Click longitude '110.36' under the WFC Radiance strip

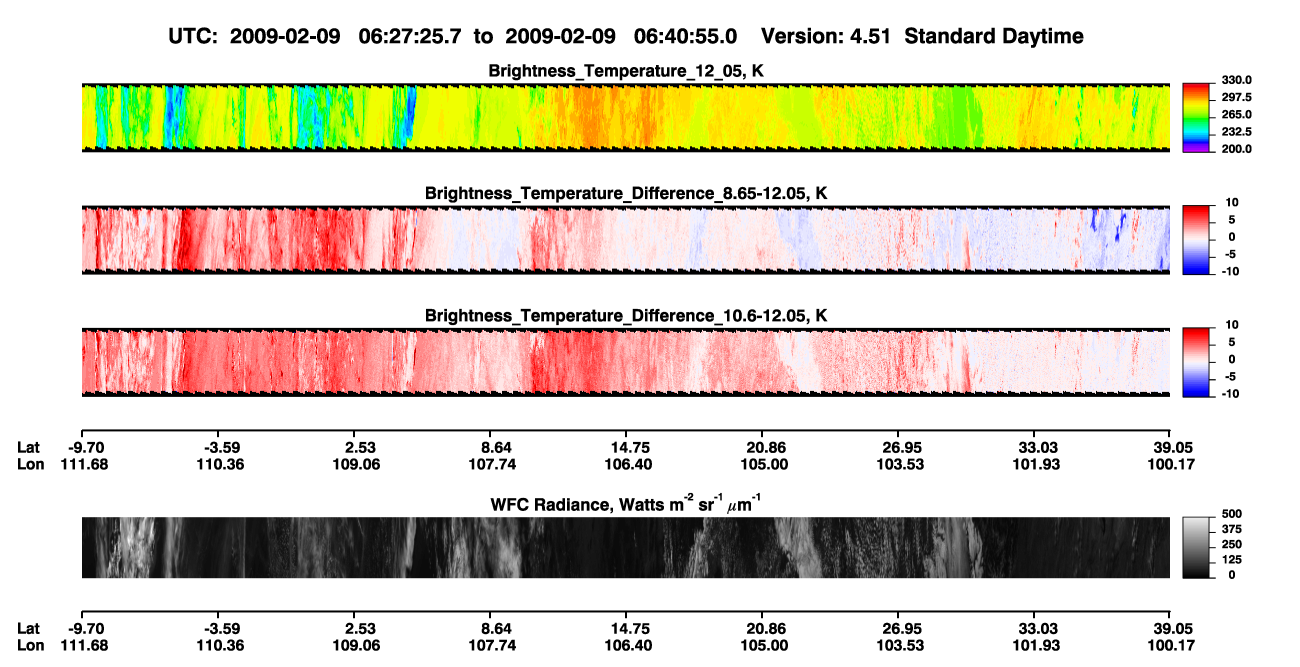221,644
